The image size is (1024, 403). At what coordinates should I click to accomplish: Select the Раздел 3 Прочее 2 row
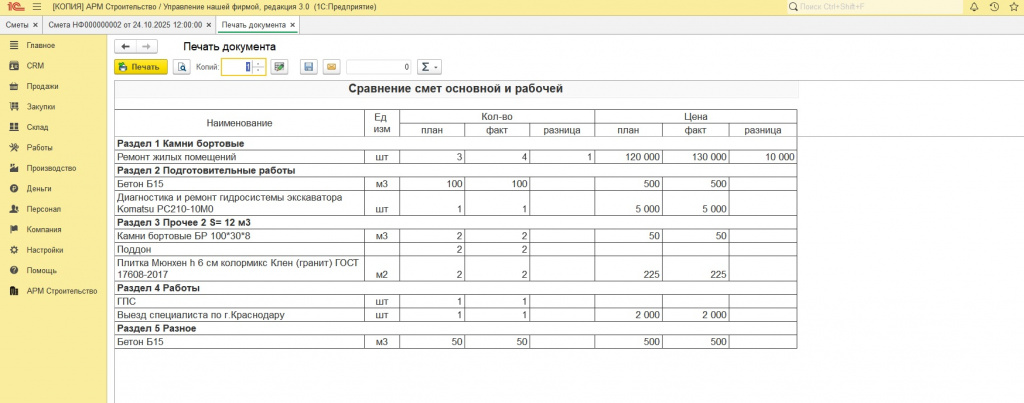[456, 223]
